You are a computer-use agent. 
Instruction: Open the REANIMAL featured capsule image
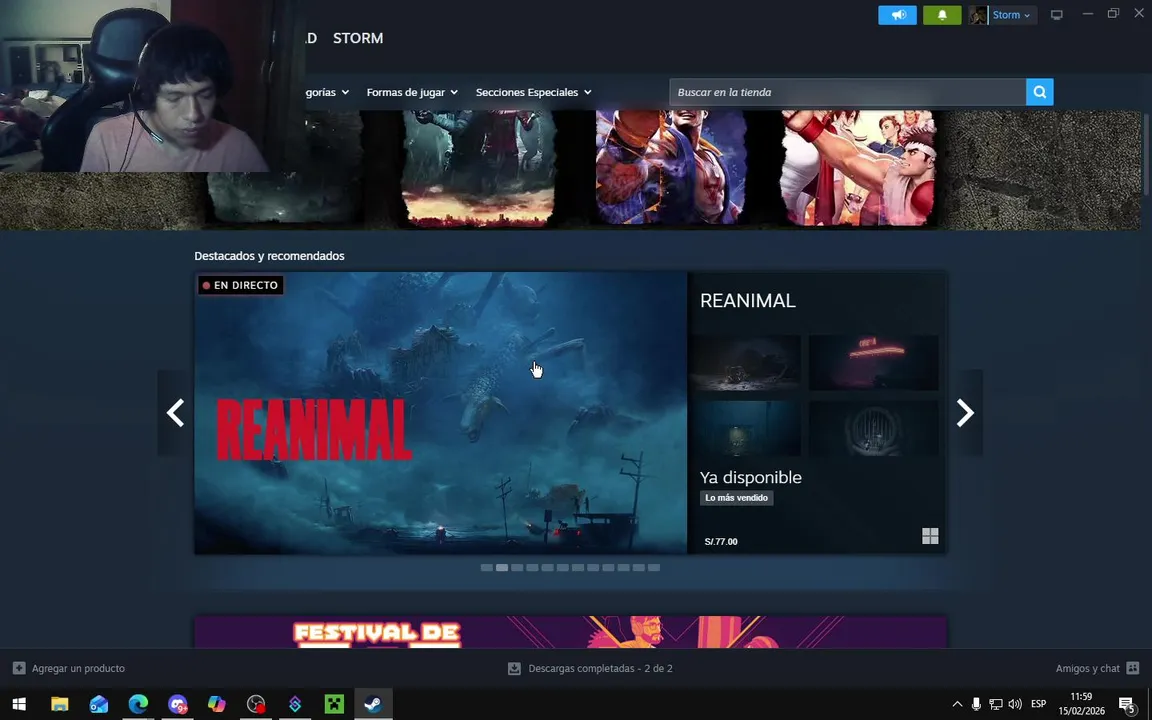(440, 413)
